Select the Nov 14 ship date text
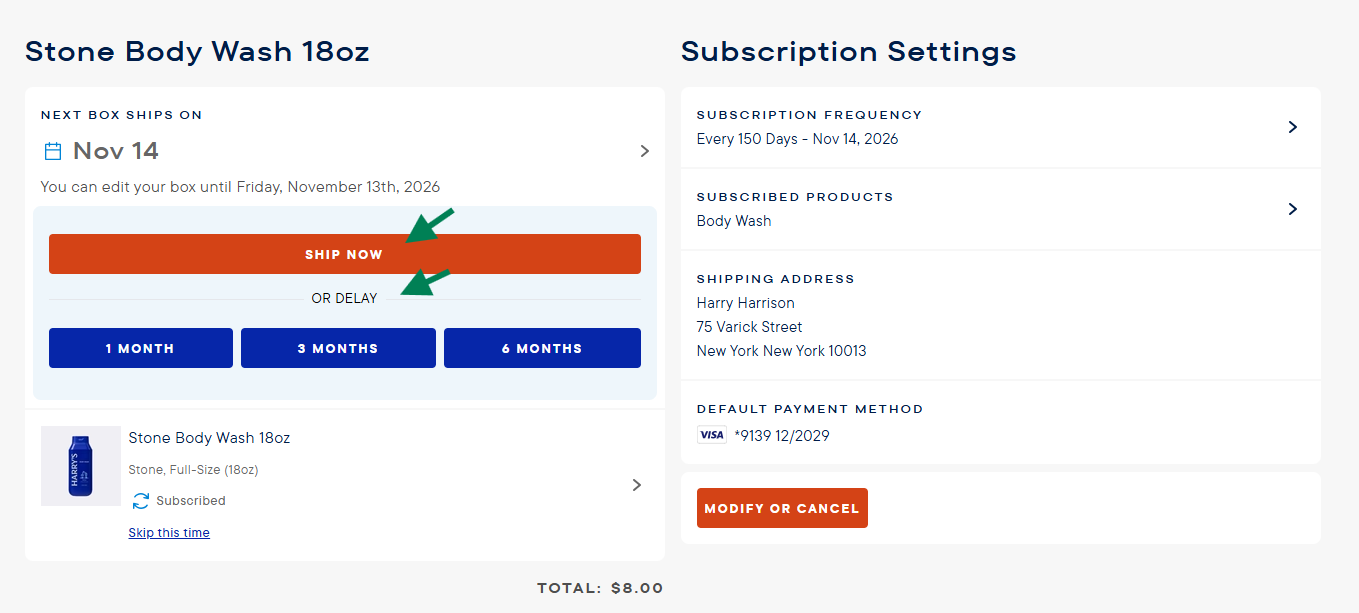The height and width of the screenshot is (613, 1359). [x=116, y=151]
